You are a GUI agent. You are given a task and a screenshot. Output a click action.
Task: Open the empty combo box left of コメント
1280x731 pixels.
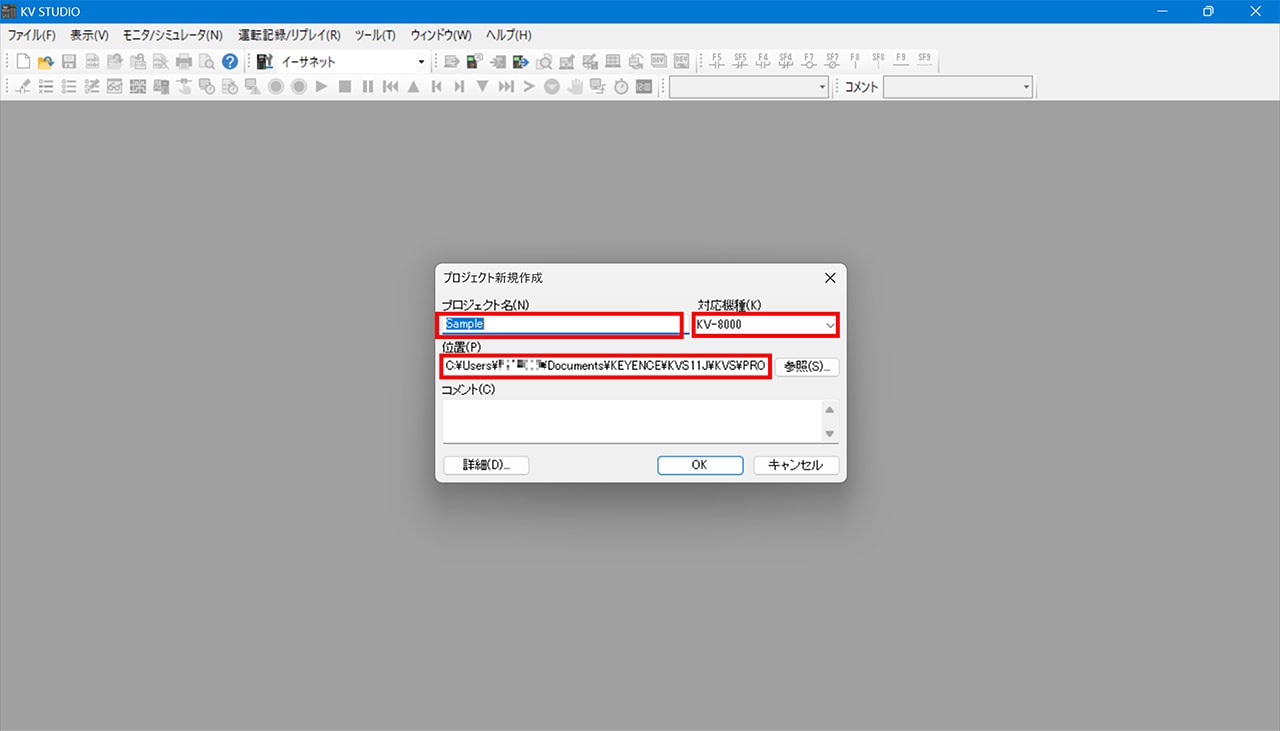(x=823, y=88)
